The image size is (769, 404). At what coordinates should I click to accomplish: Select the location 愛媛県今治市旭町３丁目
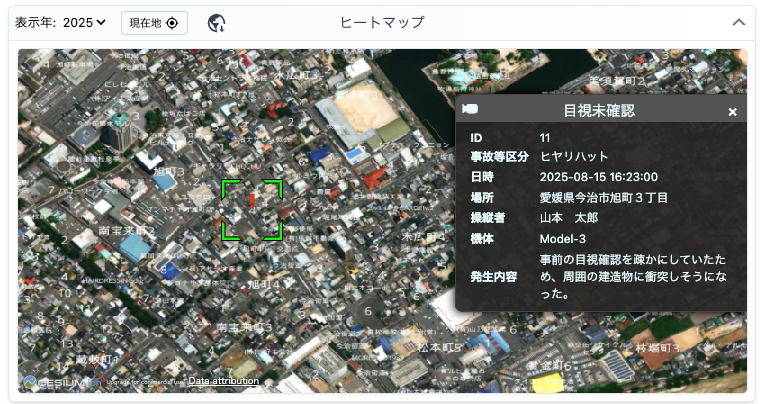click(x=604, y=198)
